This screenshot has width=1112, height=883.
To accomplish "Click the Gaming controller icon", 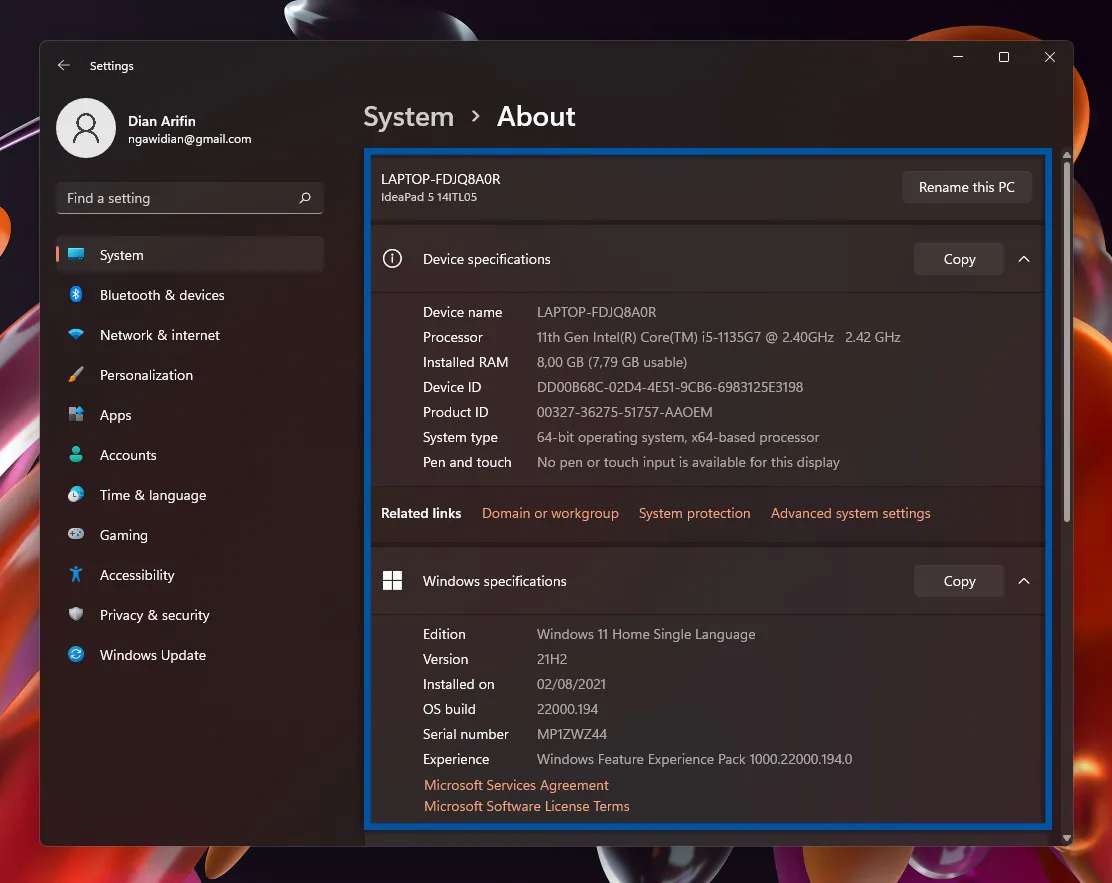I will tap(77, 535).
